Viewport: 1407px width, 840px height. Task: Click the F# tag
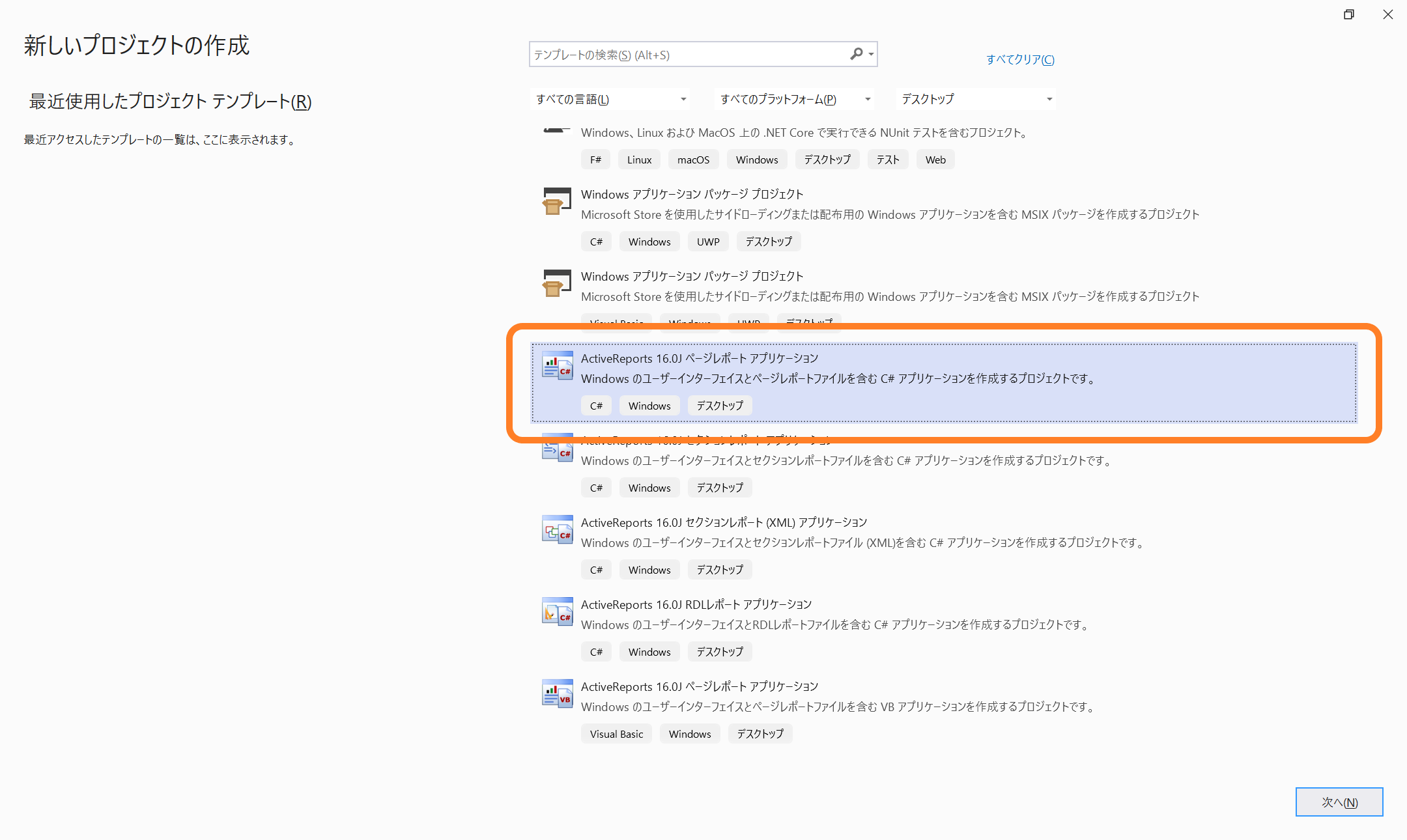click(x=595, y=160)
